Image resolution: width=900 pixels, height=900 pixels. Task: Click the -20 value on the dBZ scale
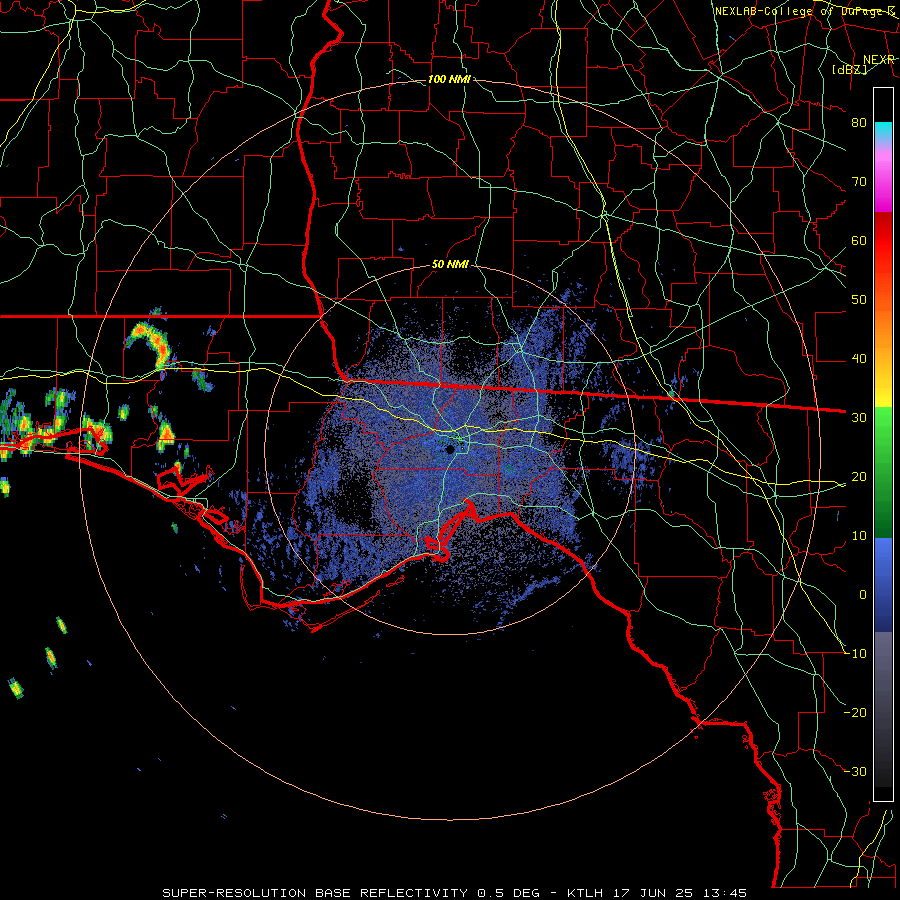tap(856, 713)
